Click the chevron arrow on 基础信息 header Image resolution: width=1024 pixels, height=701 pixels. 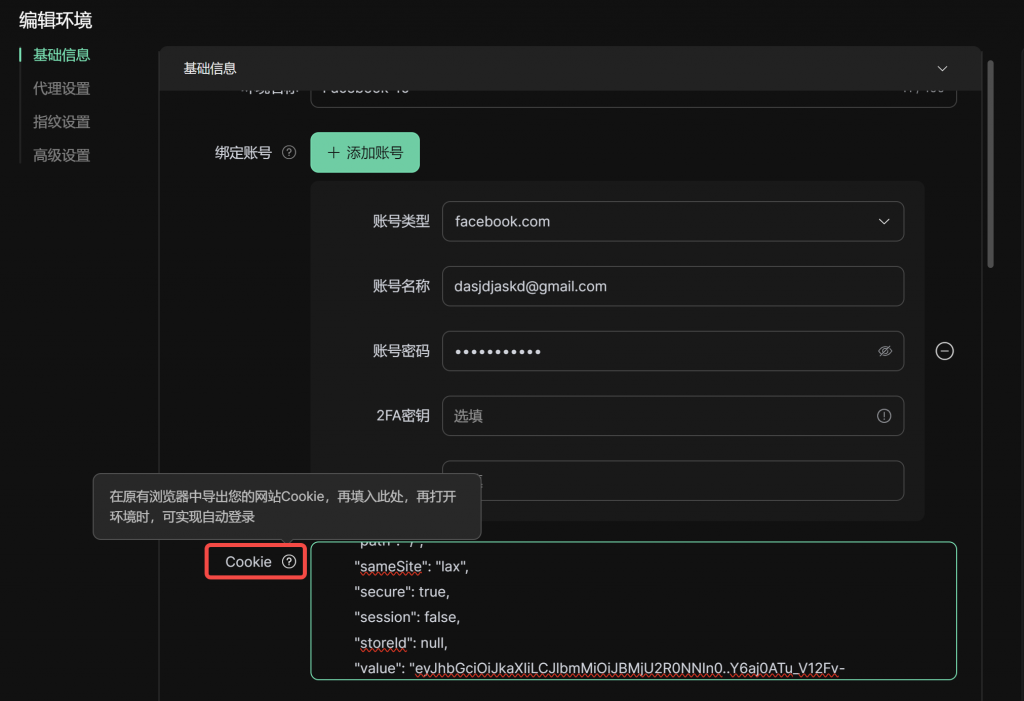(x=941, y=68)
